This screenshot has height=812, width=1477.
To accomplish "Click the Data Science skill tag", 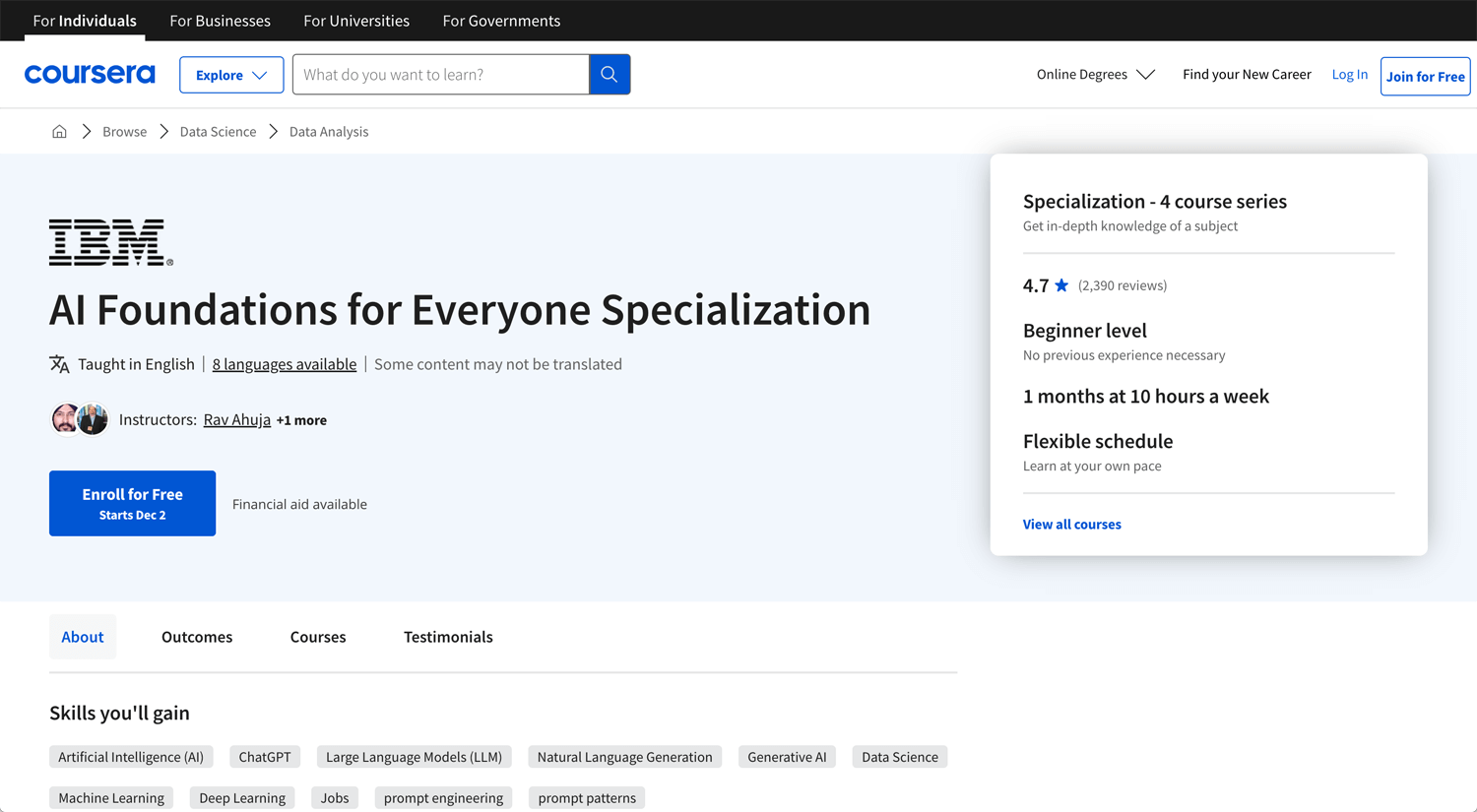I will point(900,757).
